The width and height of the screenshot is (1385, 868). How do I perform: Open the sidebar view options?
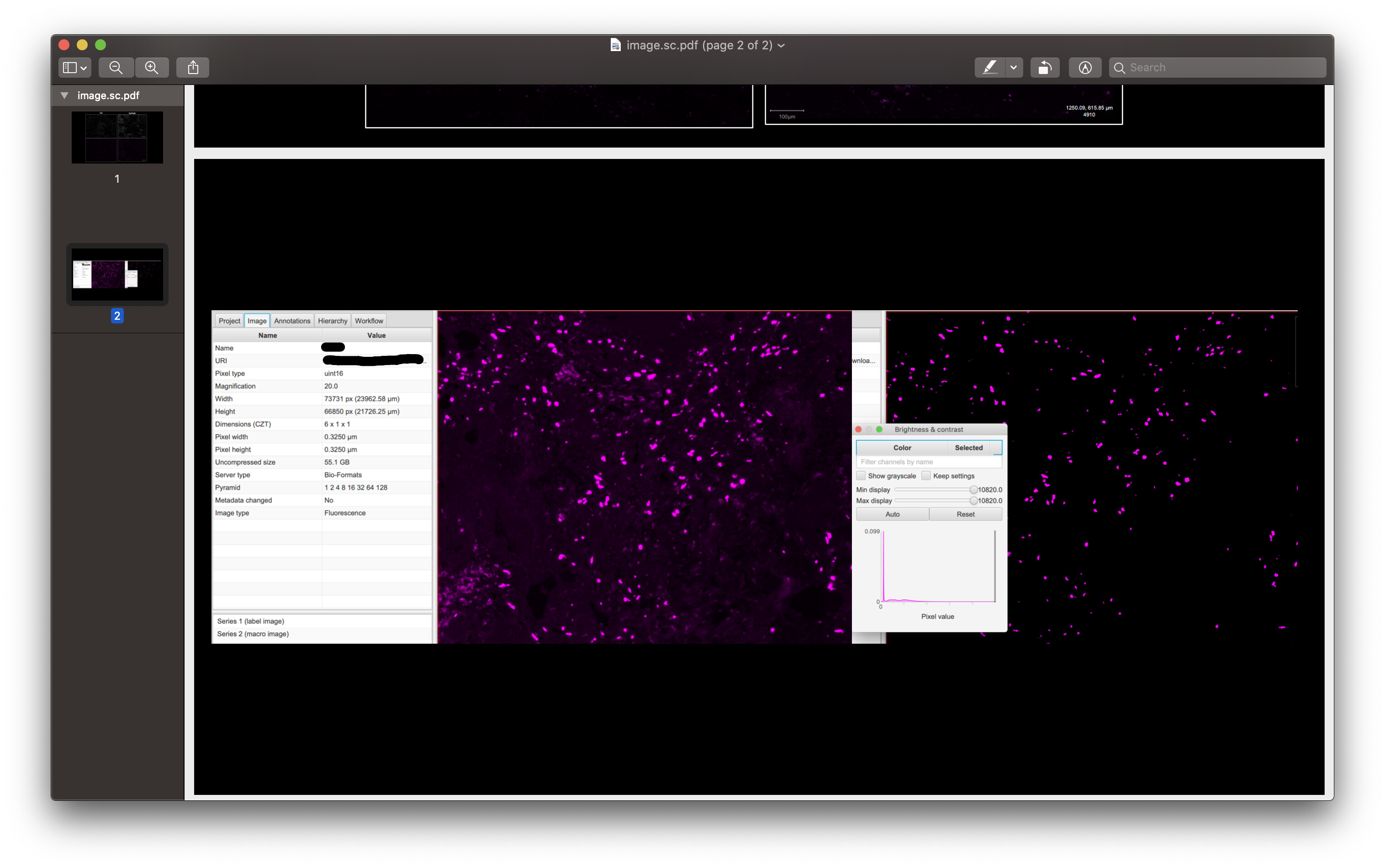pos(74,67)
